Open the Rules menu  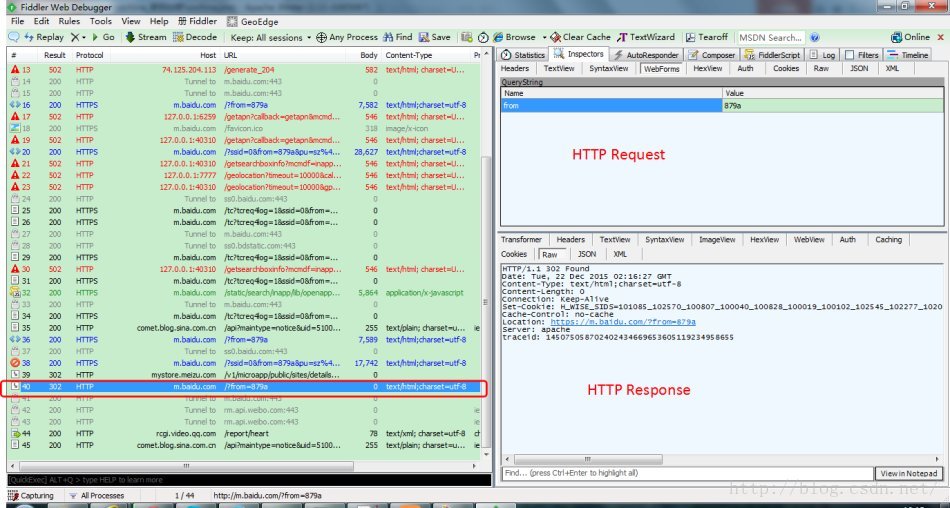69,21
